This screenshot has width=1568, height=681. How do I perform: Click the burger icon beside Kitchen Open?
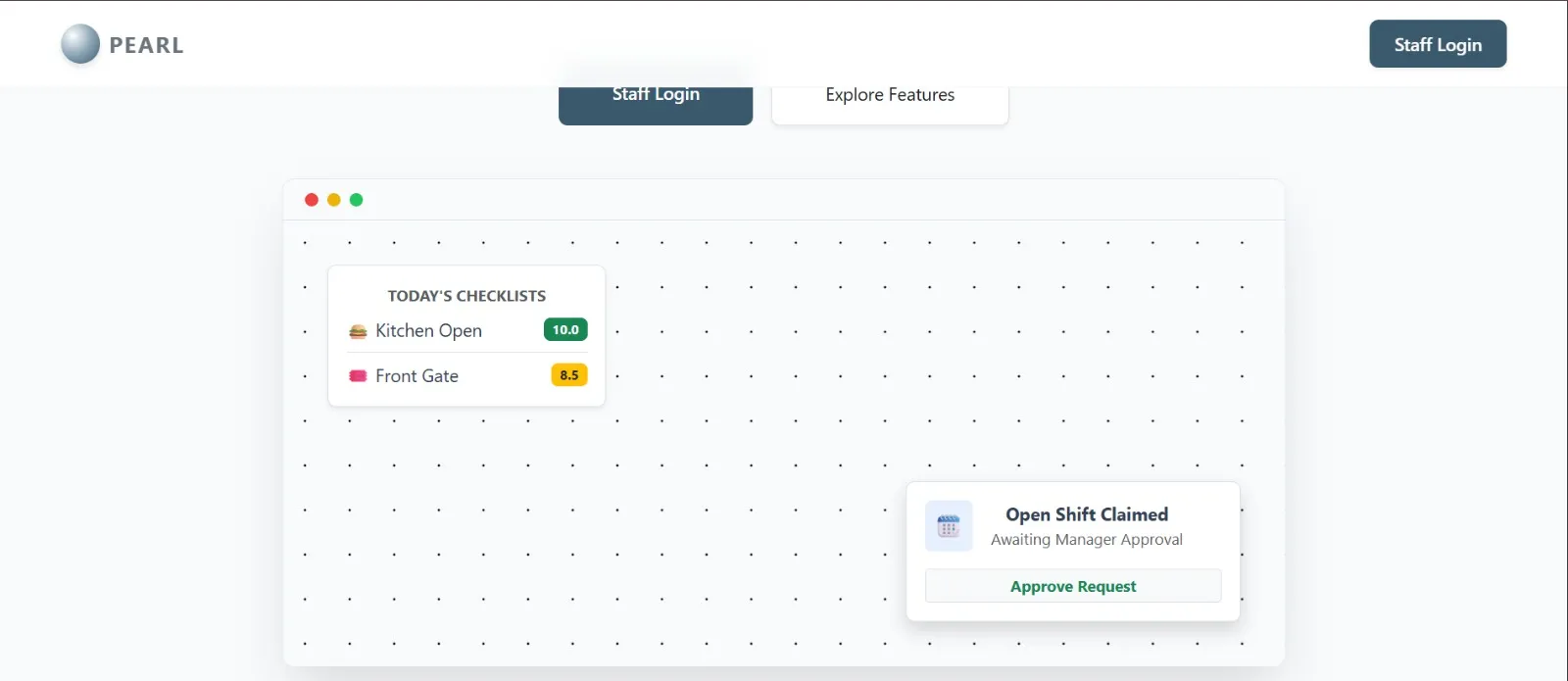coord(358,331)
